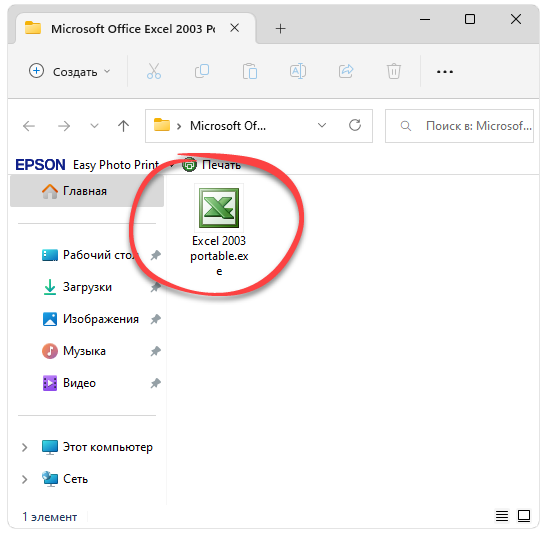Open the Создать (New) button
Image resolution: width=547 pixels, height=533 pixels.
[x=69, y=72]
